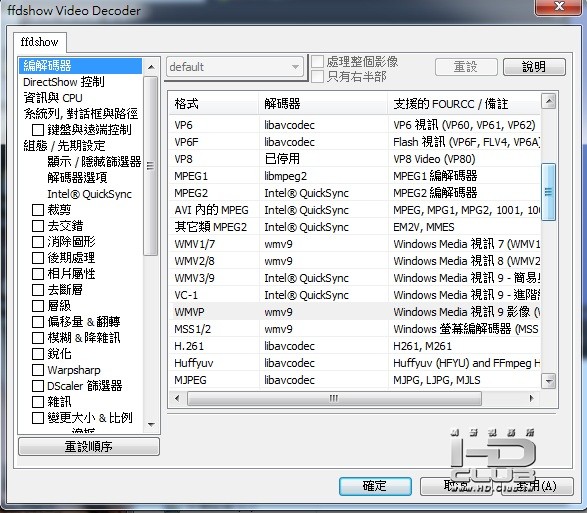
Task: Enable the 消除圖形 filter checkbox
Action: [38, 242]
